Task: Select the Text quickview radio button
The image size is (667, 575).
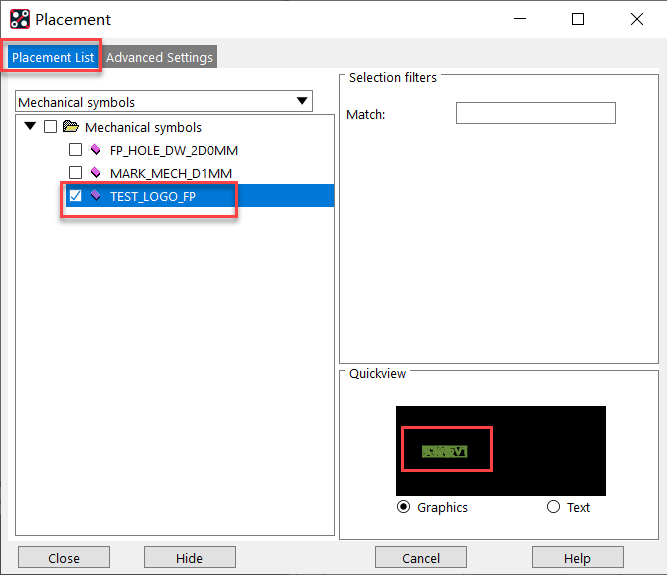Action: (x=554, y=507)
